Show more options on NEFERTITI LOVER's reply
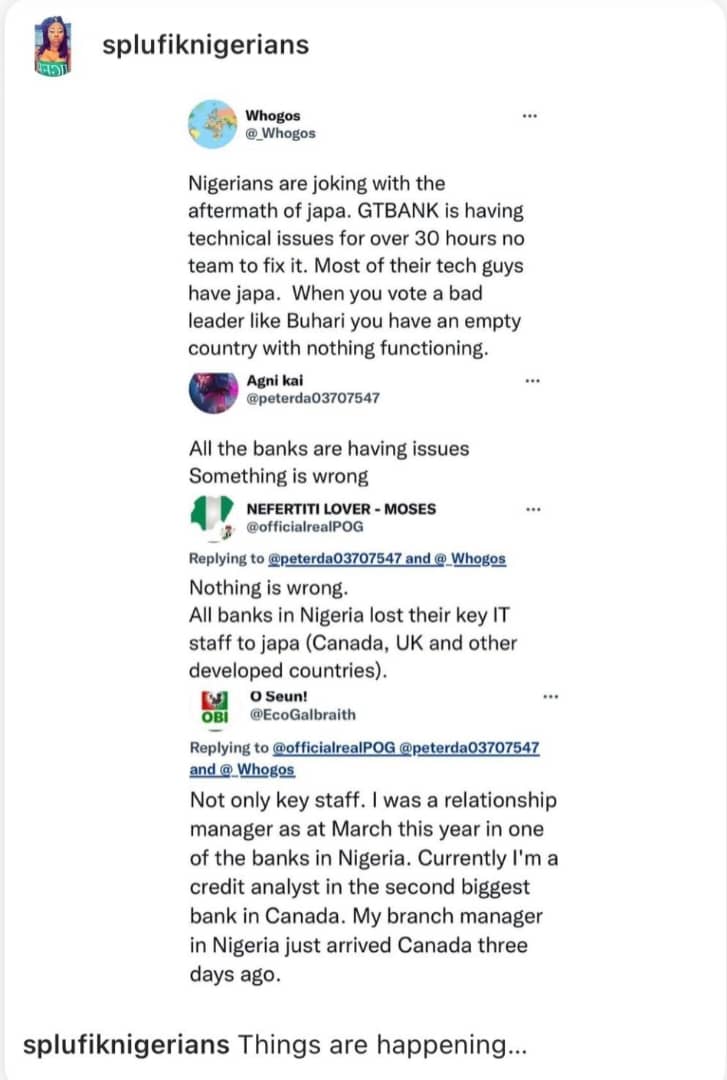The height and width of the screenshot is (1080, 727). click(x=533, y=509)
